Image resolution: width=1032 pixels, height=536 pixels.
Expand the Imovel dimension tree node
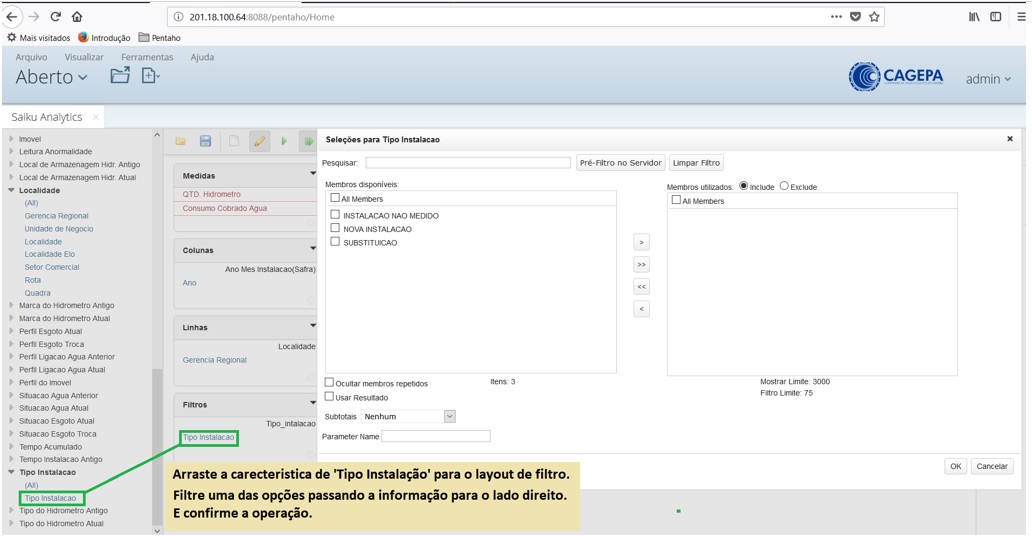coord(12,139)
